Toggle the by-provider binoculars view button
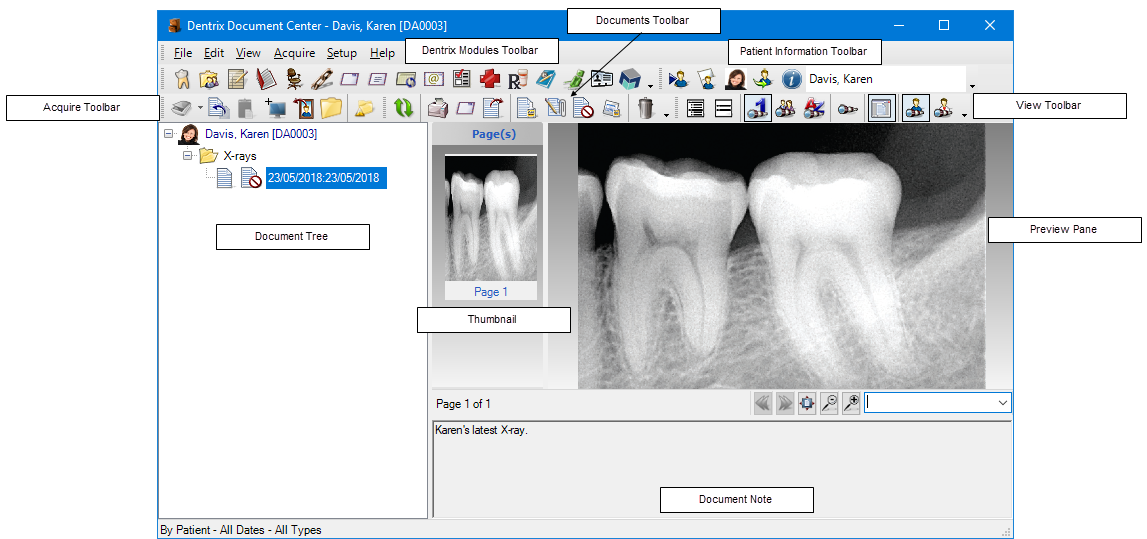Image resolution: width=1147 pixels, height=539 pixels. click(x=943, y=109)
